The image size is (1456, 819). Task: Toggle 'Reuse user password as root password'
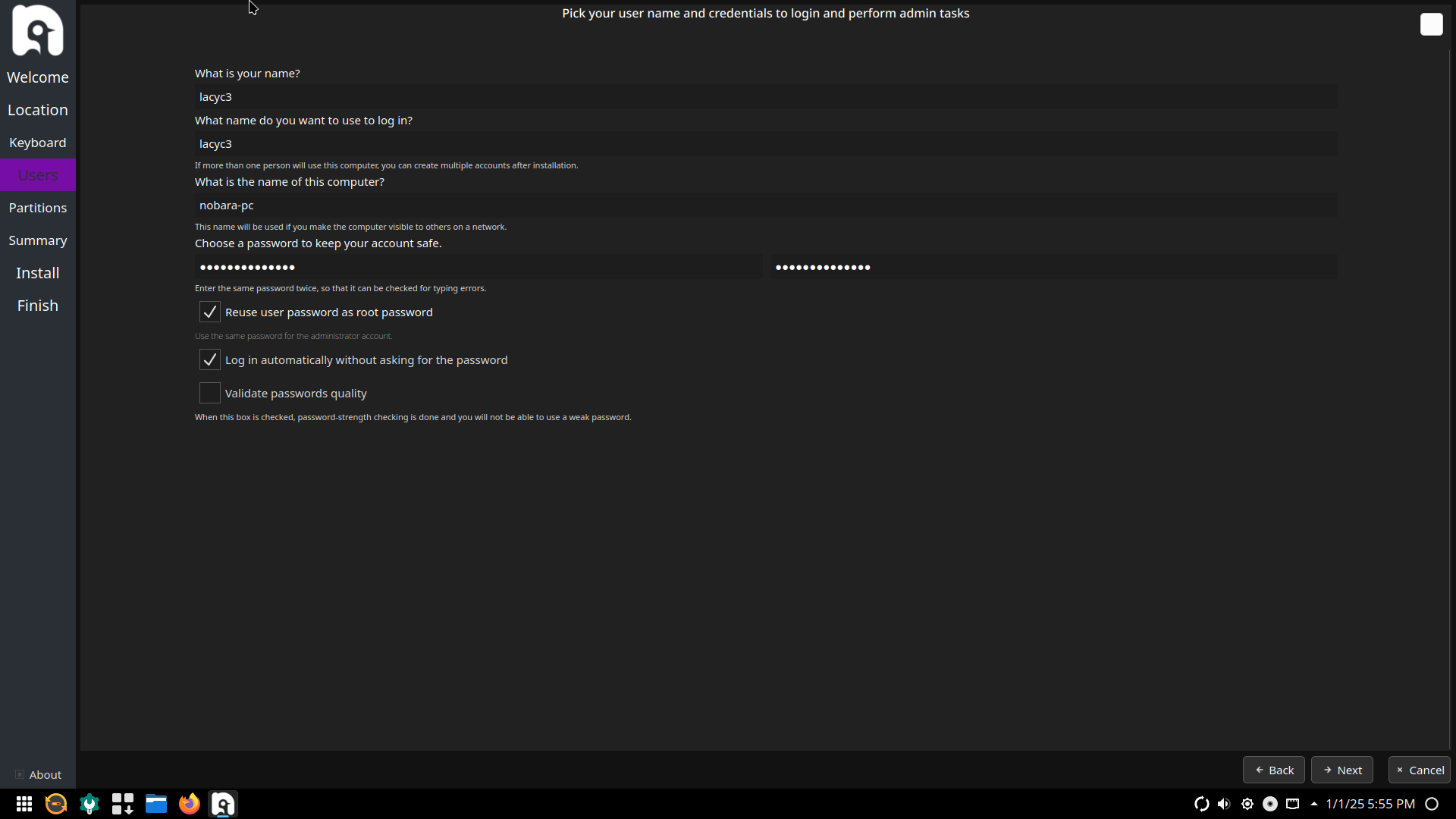(210, 311)
